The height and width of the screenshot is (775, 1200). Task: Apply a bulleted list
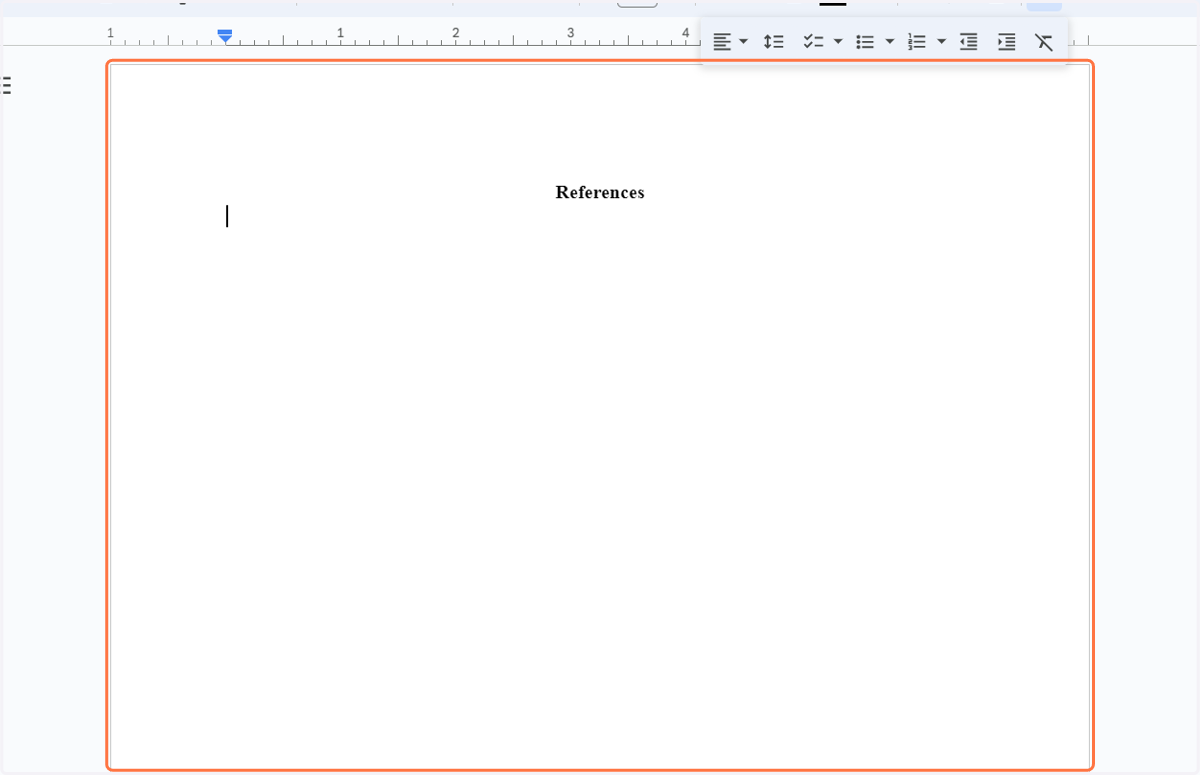(865, 42)
